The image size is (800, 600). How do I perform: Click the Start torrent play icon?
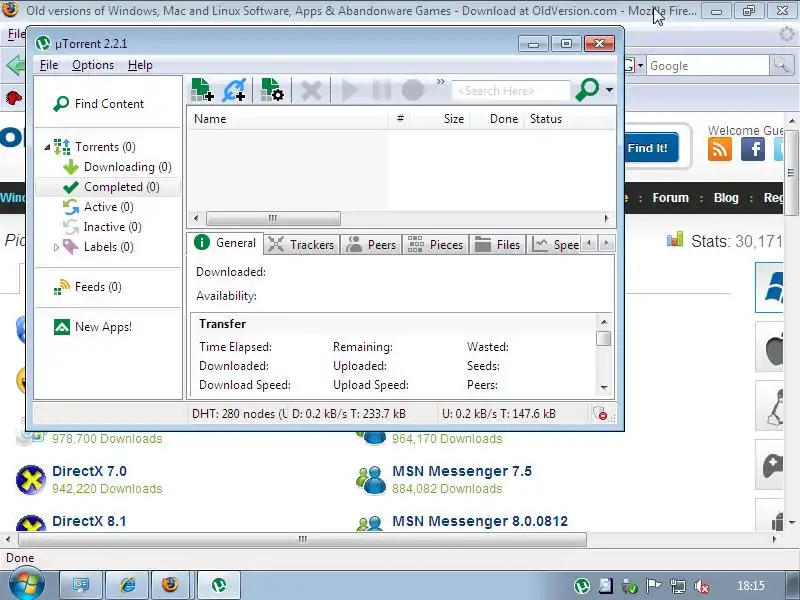click(349, 91)
